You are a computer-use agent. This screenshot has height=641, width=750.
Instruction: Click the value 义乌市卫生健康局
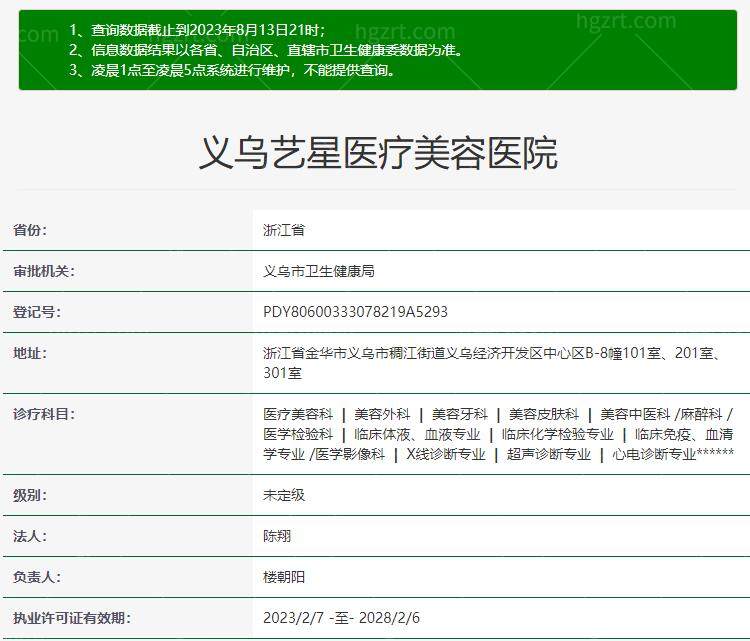click(319, 271)
